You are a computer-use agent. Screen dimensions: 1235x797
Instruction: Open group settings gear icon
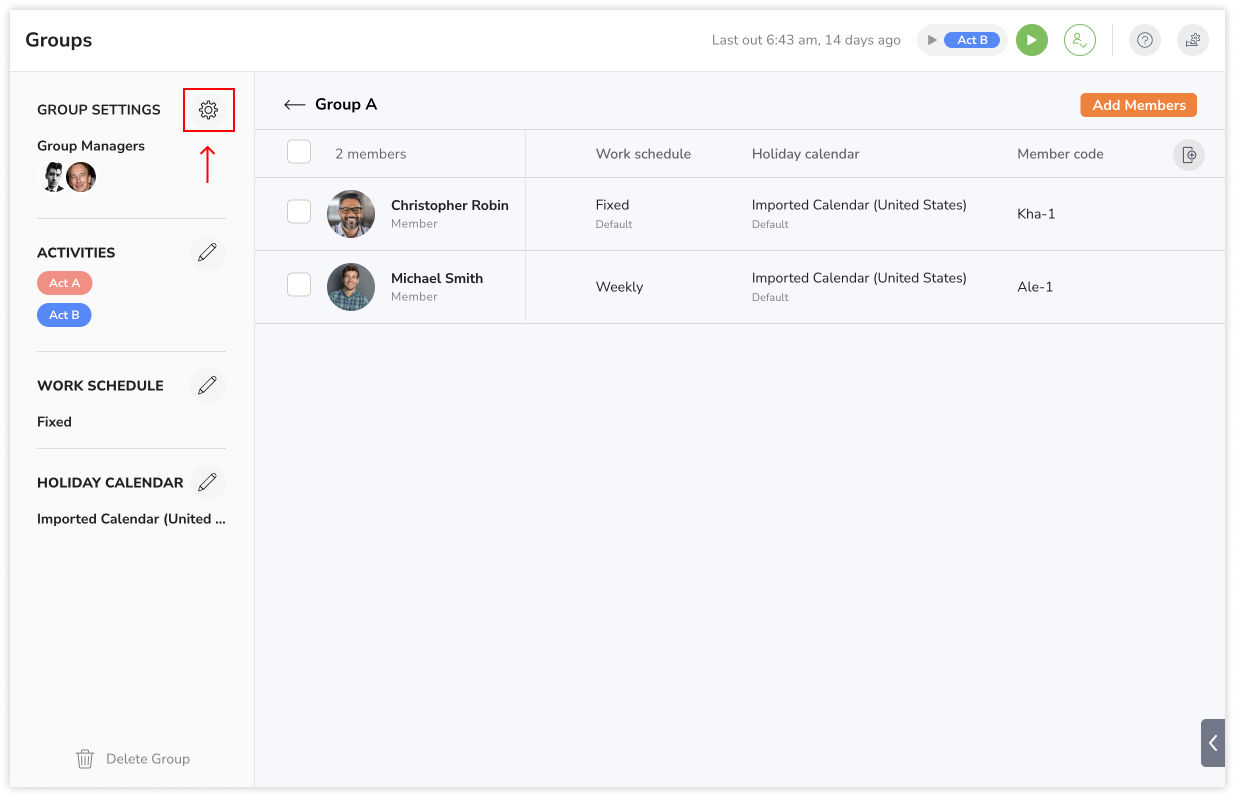(208, 110)
